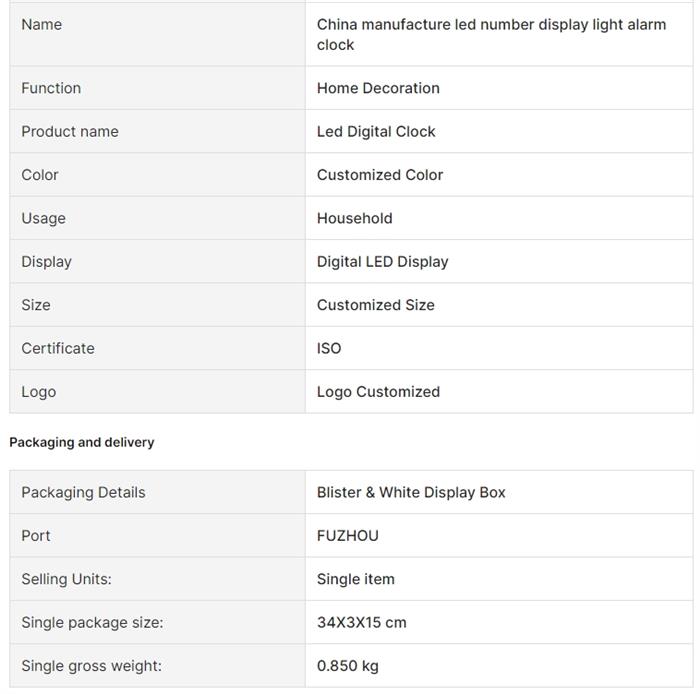Click the 'China manufacture led number display' name value
This screenshot has width=700, height=694.
(x=491, y=34)
